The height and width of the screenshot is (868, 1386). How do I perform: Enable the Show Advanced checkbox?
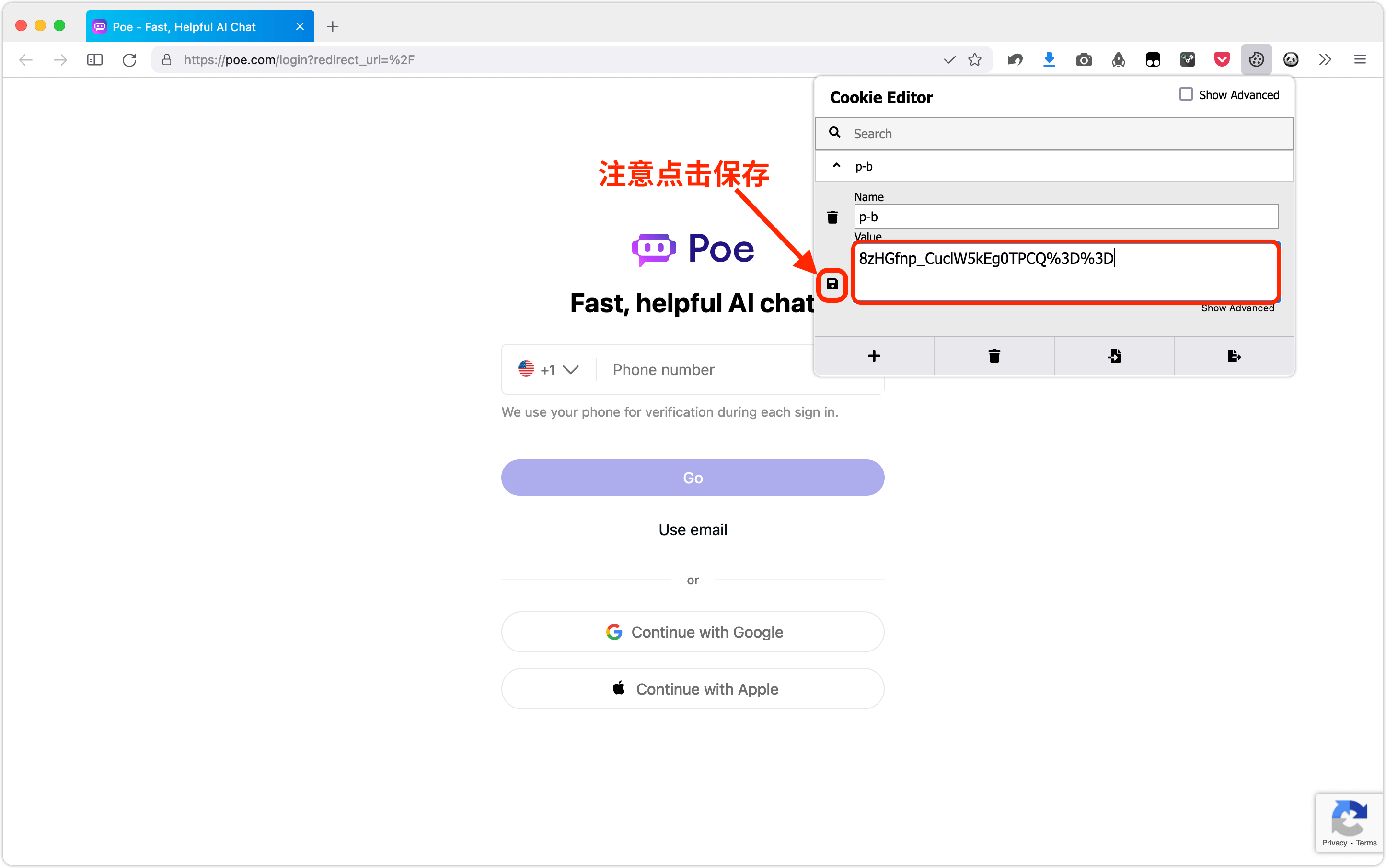point(1186,94)
